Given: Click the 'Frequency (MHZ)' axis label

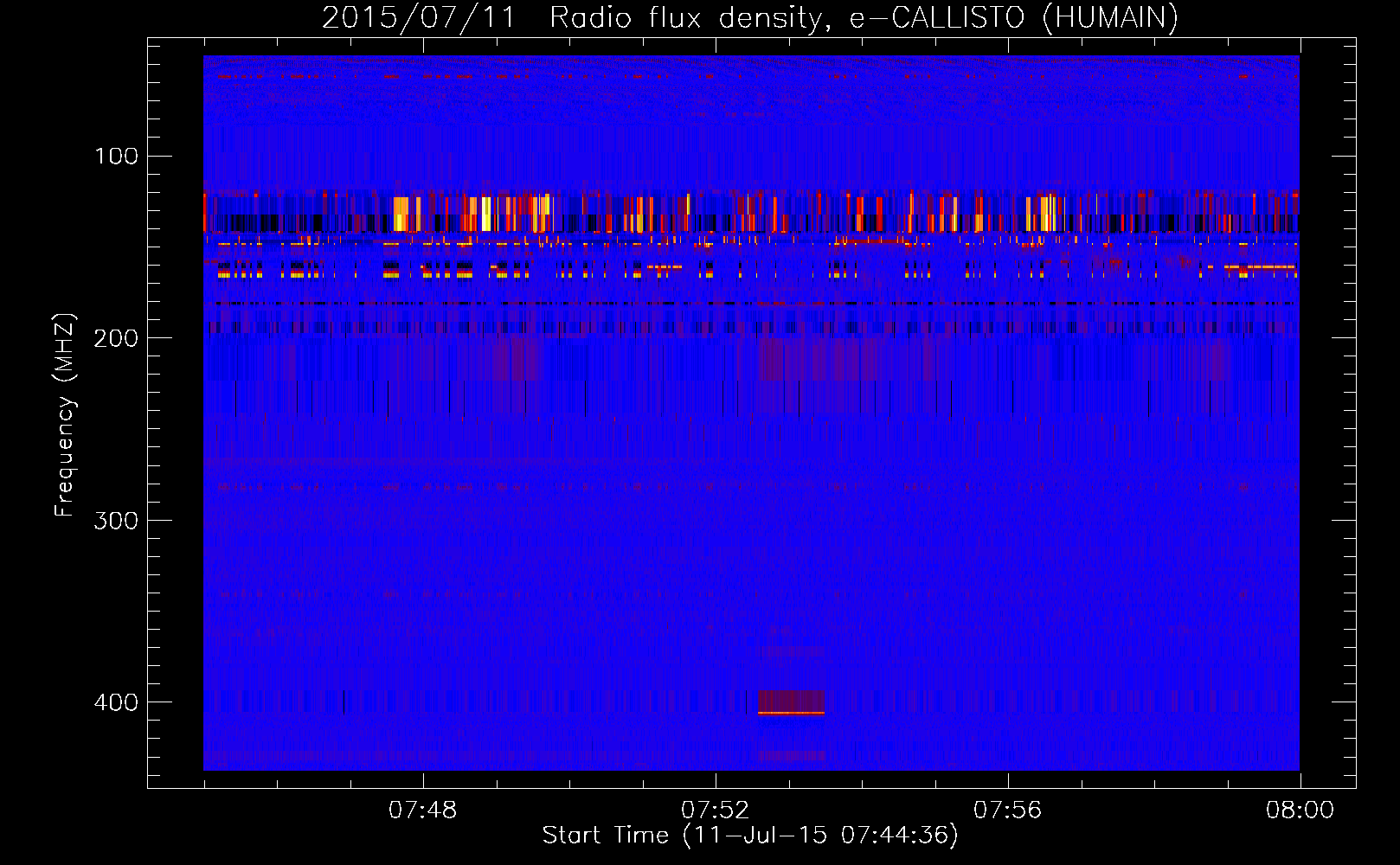Looking at the screenshot, I should pyautogui.click(x=66, y=415).
